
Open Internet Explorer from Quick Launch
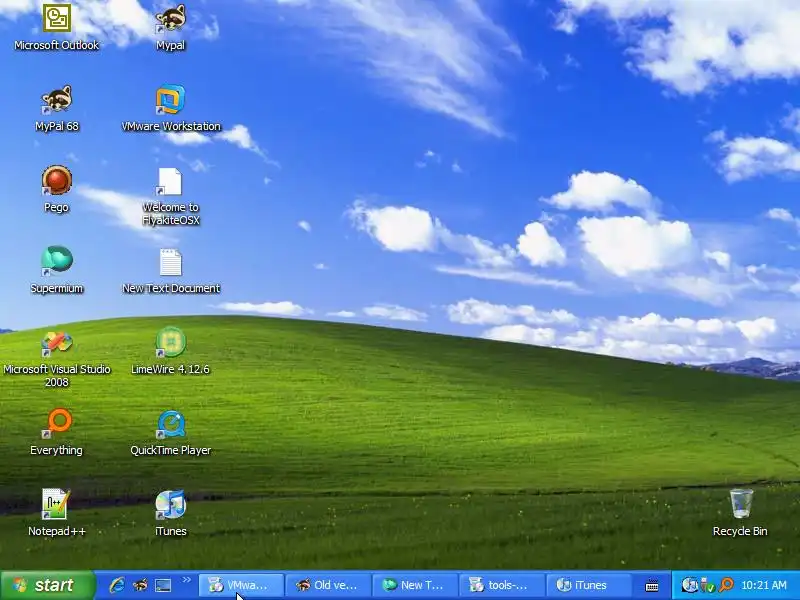117,585
